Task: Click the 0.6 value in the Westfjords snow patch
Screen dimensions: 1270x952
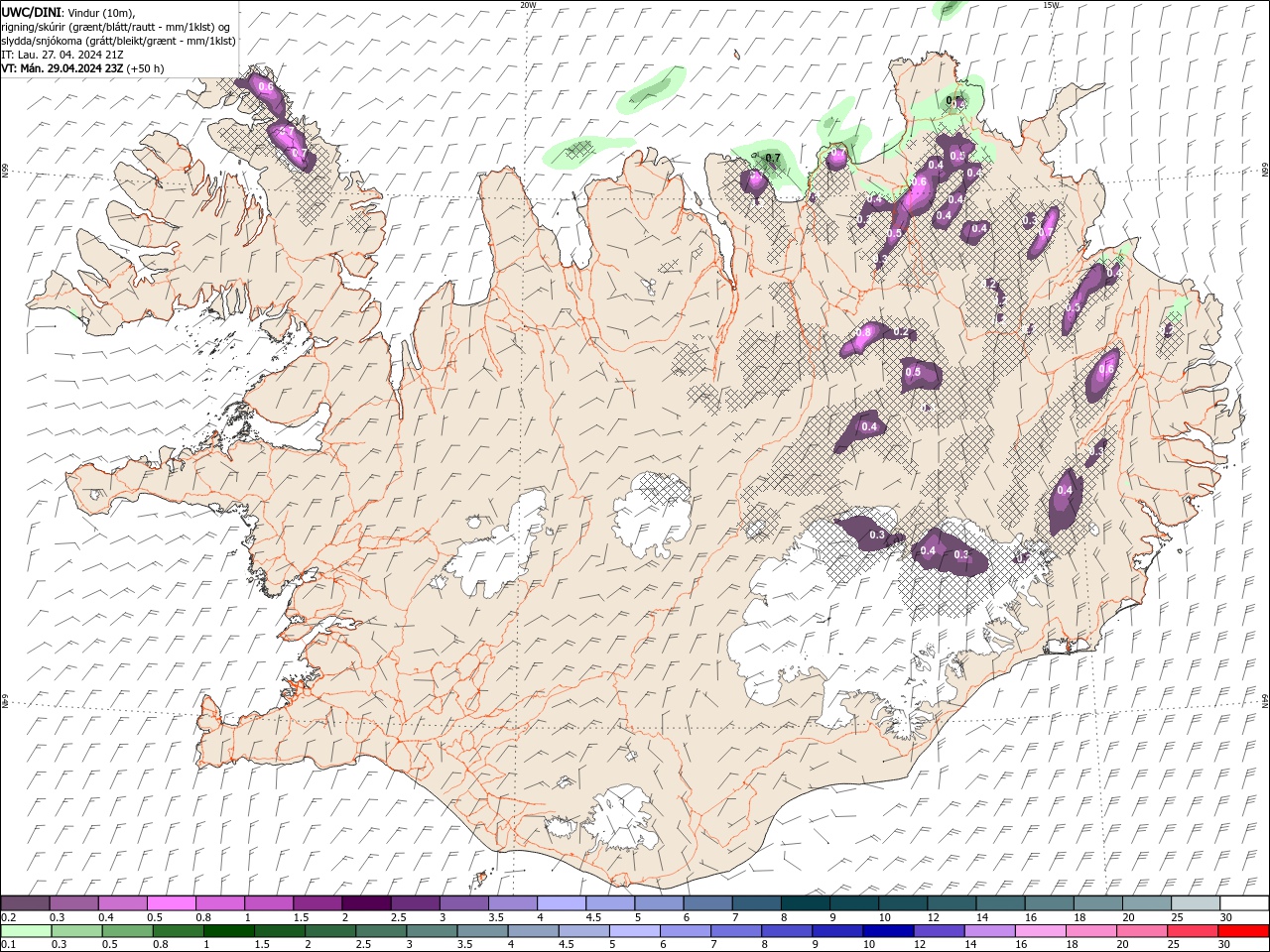Action: coord(266,87)
